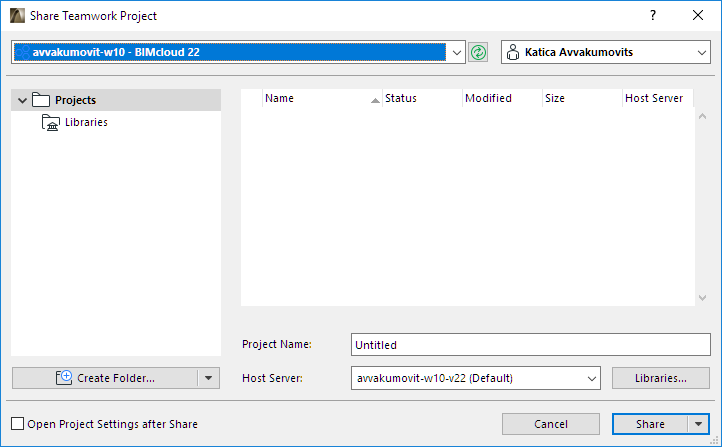
Task: Click the ARCHICAD app icon in title bar
Action: tap(17, 15)
